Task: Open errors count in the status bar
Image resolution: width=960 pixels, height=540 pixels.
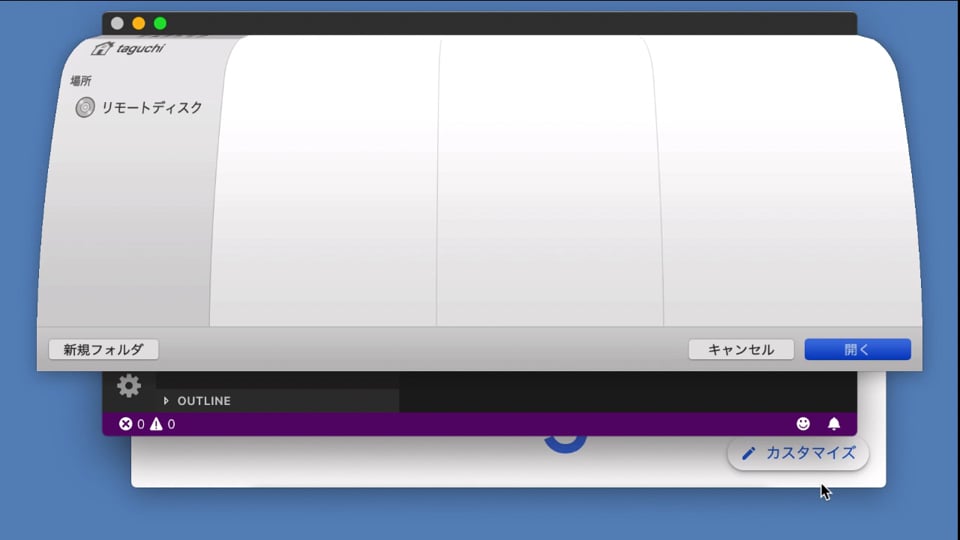Action: tap(132, 424)
